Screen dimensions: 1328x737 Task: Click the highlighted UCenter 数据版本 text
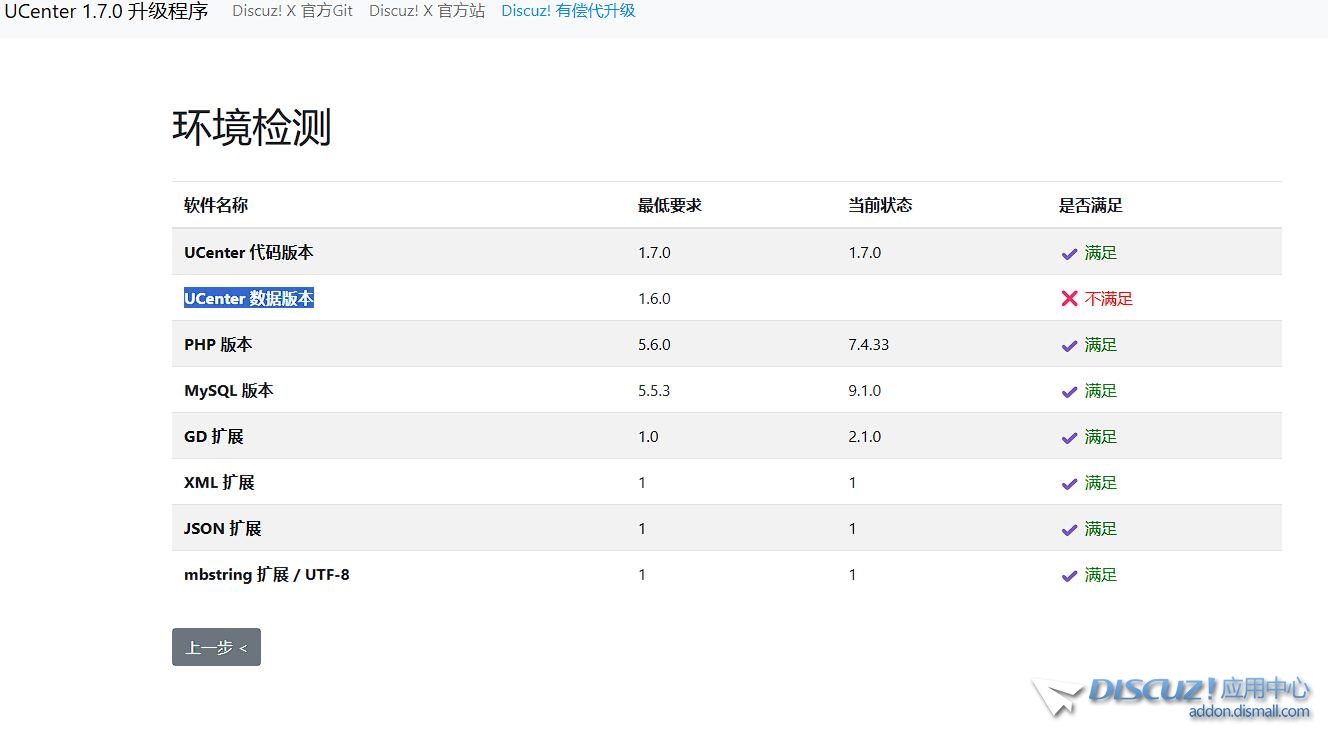(249, 298)
